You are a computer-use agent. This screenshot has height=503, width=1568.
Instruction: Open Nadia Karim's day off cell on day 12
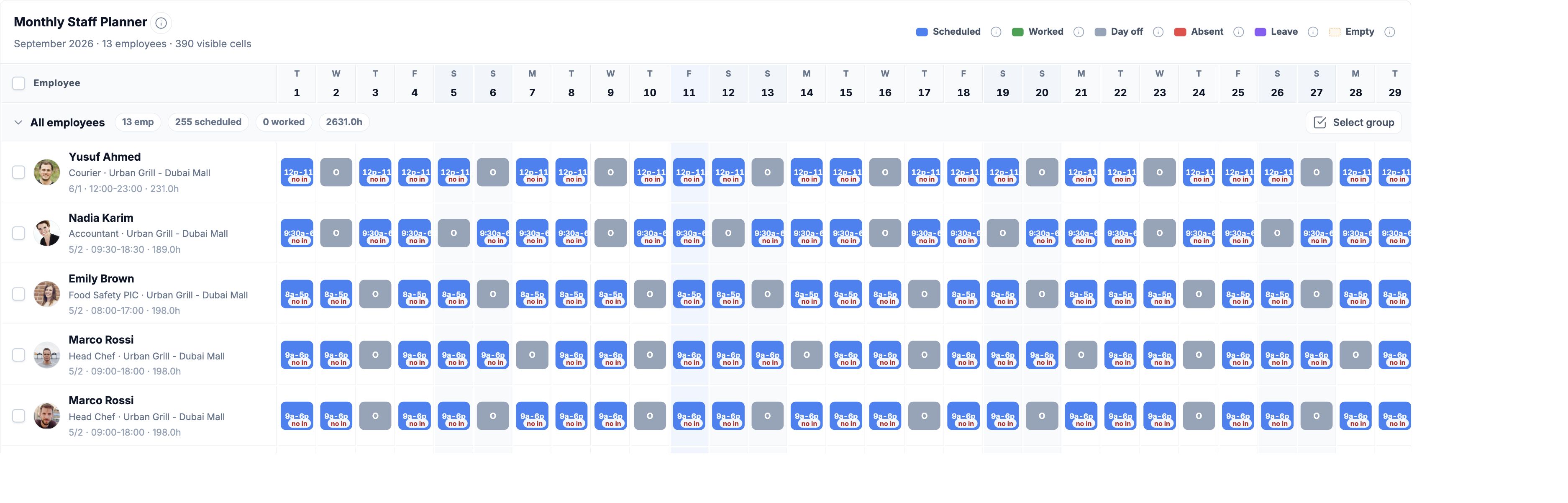728,233
